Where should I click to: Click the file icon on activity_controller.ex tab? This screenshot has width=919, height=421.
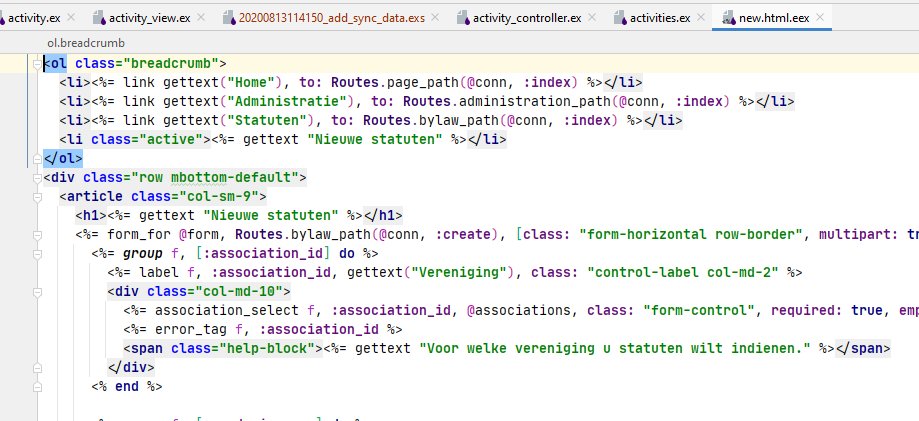(464, 18)
